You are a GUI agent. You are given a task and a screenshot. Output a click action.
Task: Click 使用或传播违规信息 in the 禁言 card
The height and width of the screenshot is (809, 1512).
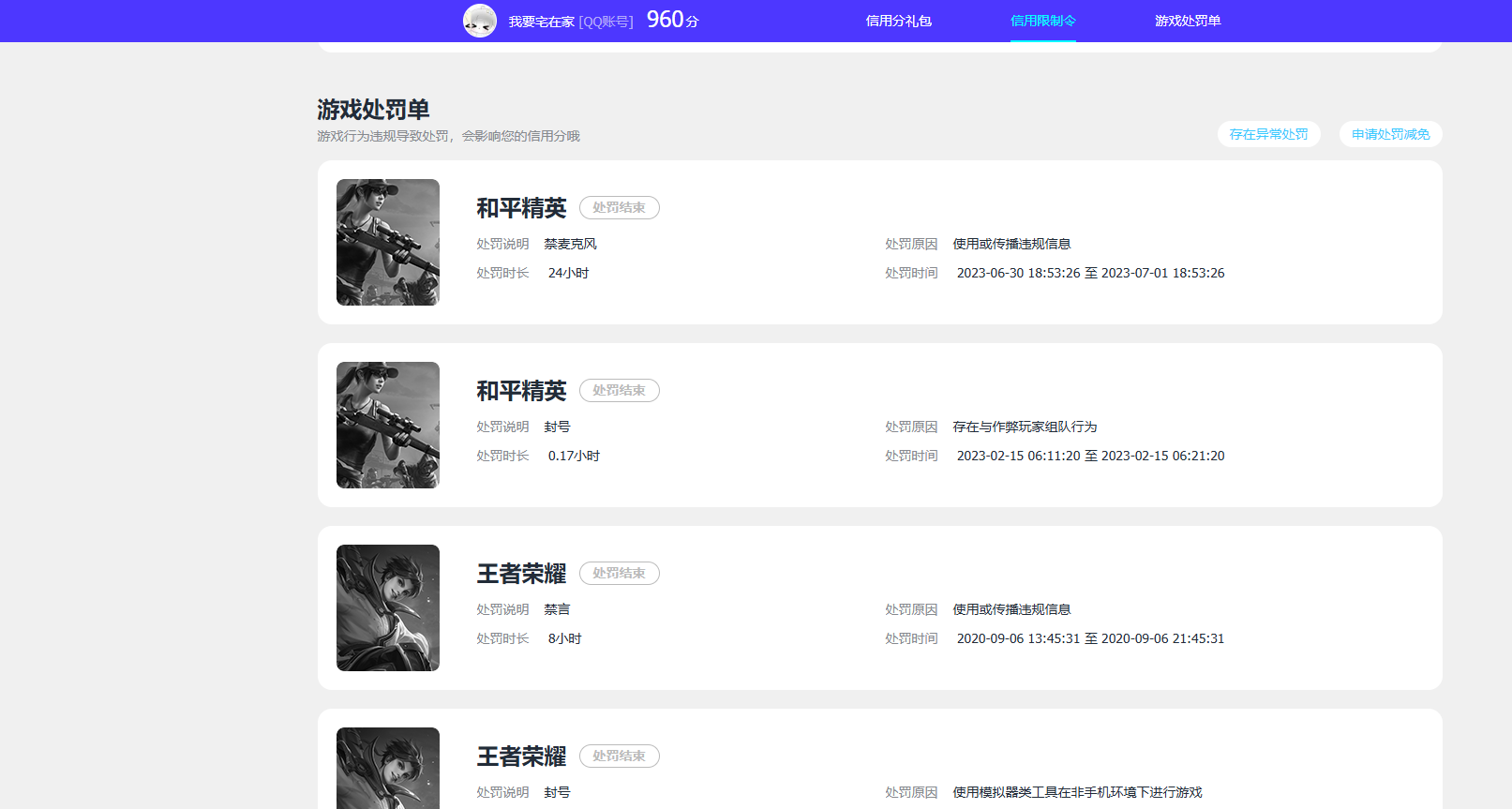tap(1012, 609)
